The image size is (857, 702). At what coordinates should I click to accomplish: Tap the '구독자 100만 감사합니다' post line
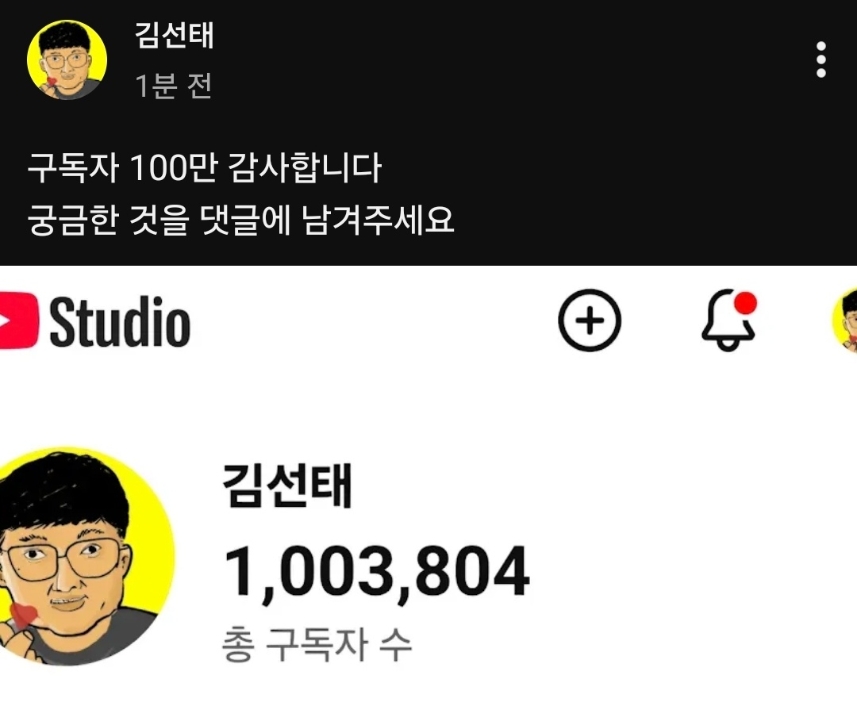coord(204,167)
